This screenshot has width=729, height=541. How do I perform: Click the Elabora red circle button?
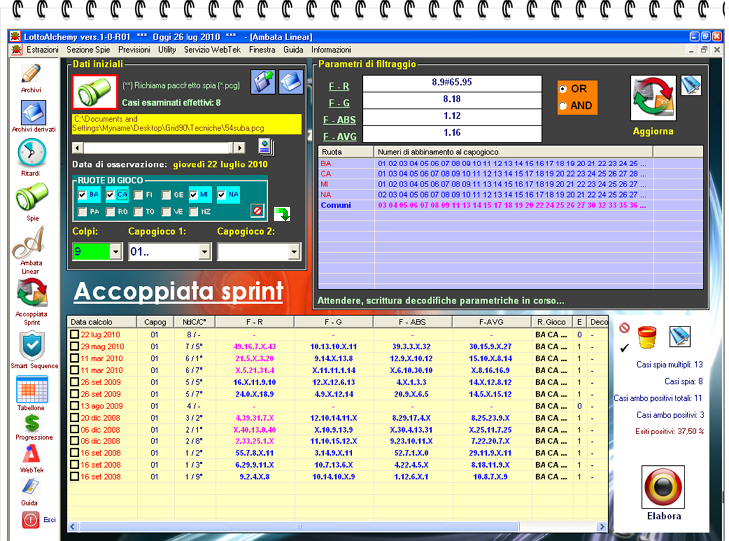tap(663, 487)
